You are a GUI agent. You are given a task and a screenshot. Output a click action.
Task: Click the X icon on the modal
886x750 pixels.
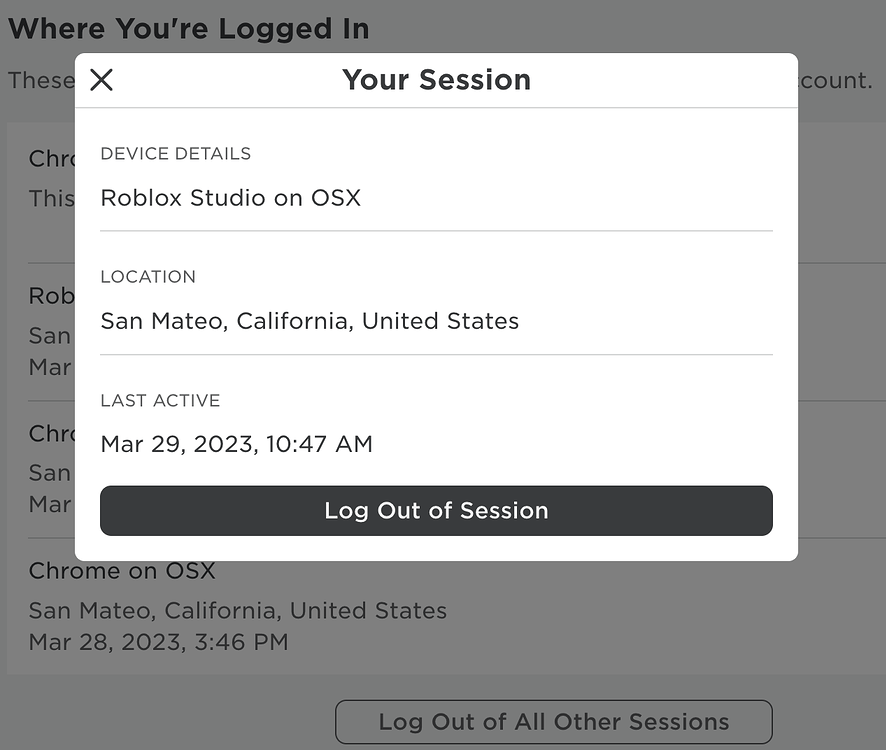(x=101, y=80)
